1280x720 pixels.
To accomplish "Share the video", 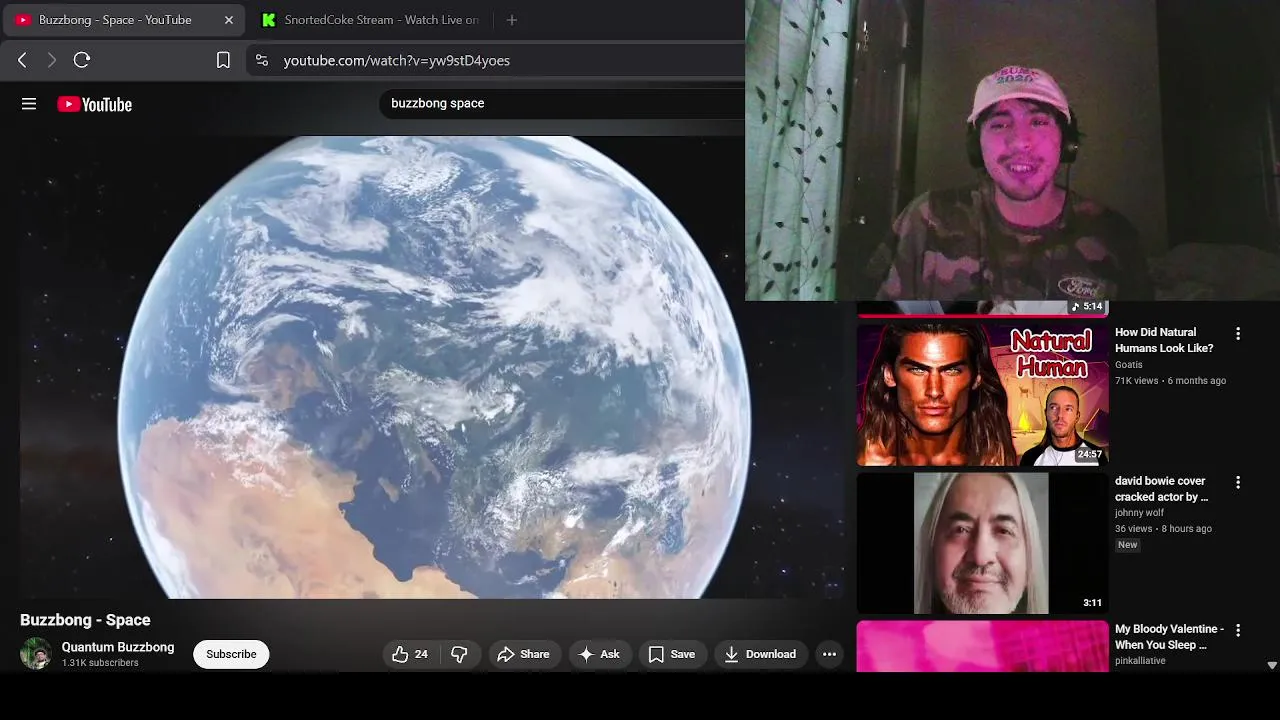I will 523,654.
